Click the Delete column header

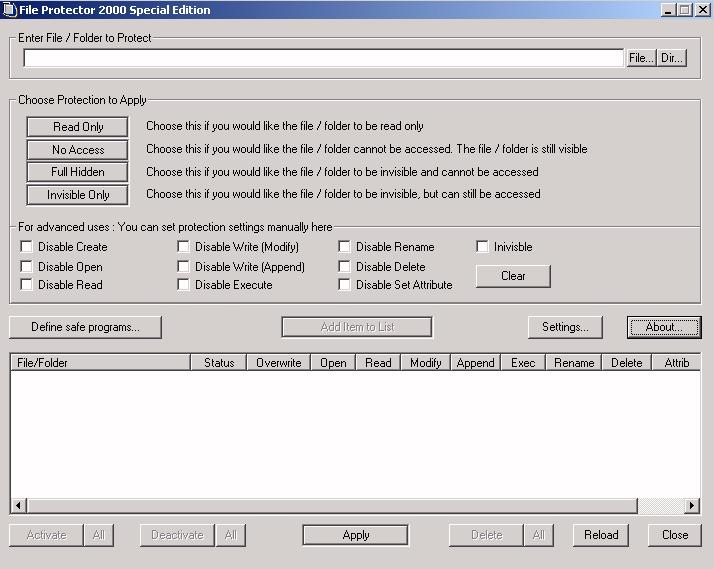pos(627,363)
